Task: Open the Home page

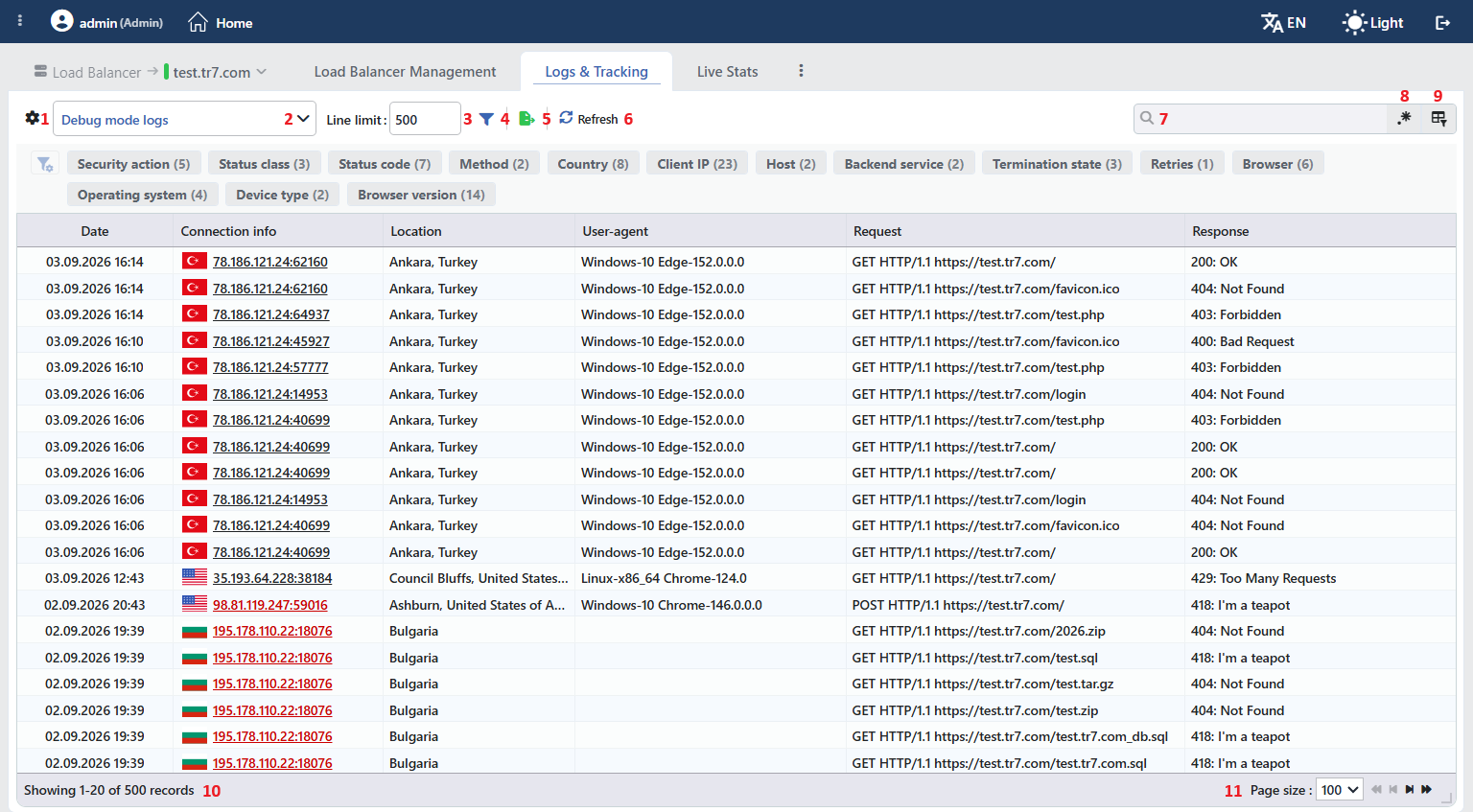Action: point(221,22)
